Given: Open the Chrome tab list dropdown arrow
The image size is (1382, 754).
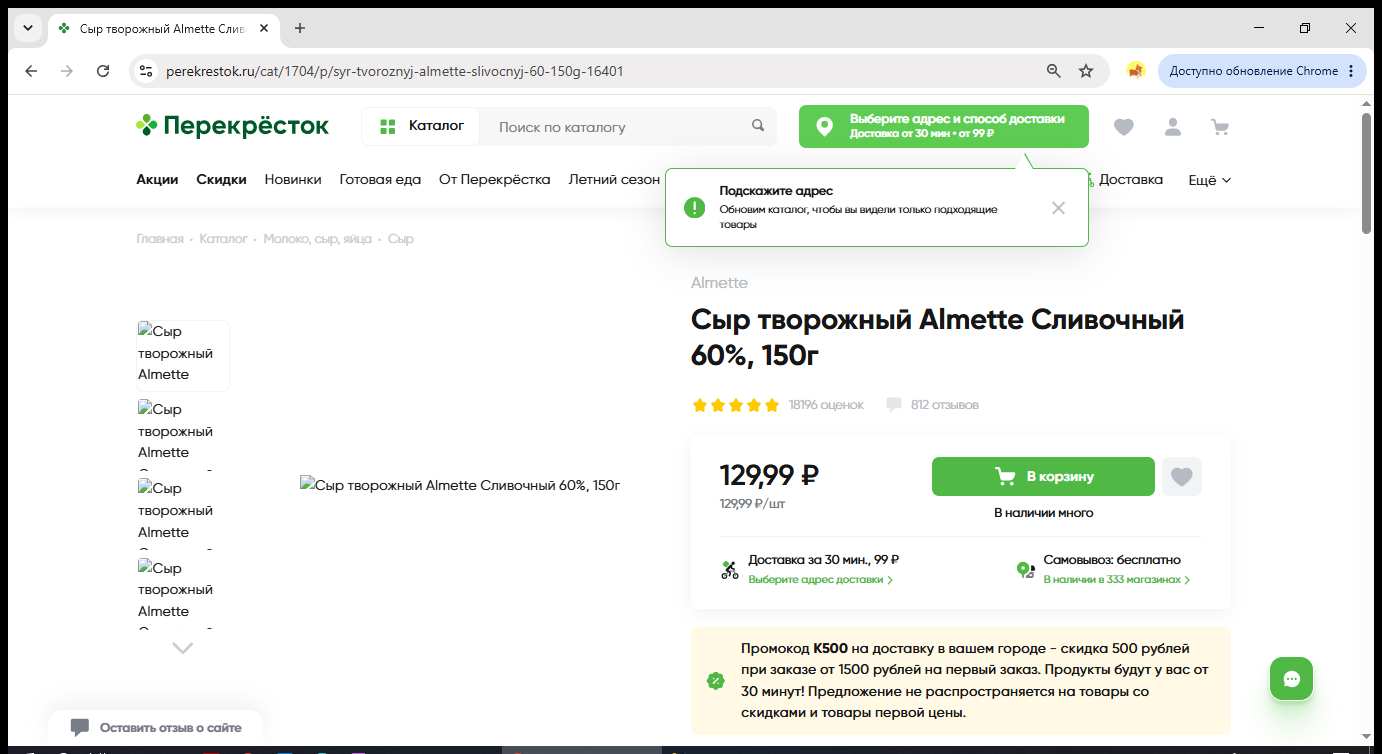Looking at the screenshot, I should (x=28, y=28).
